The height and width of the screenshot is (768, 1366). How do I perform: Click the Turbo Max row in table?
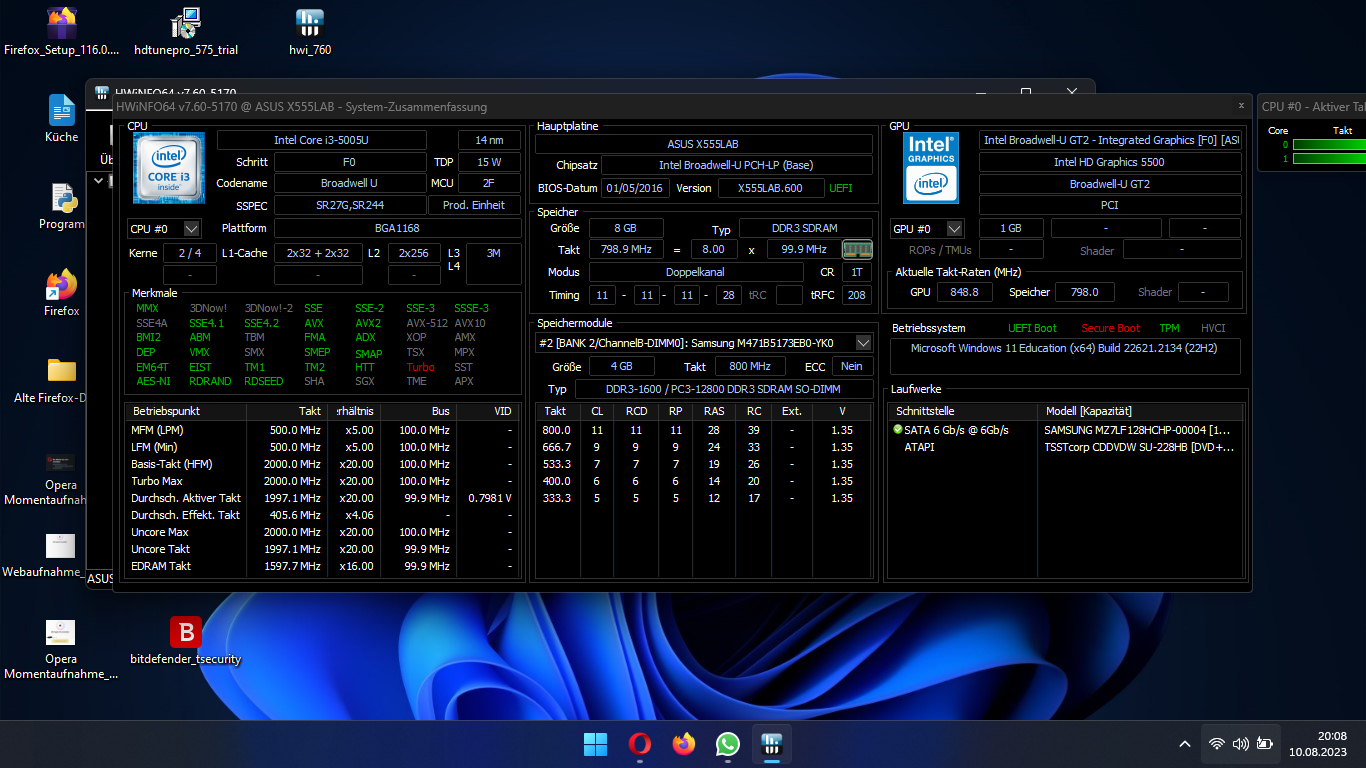coord(322,481)
